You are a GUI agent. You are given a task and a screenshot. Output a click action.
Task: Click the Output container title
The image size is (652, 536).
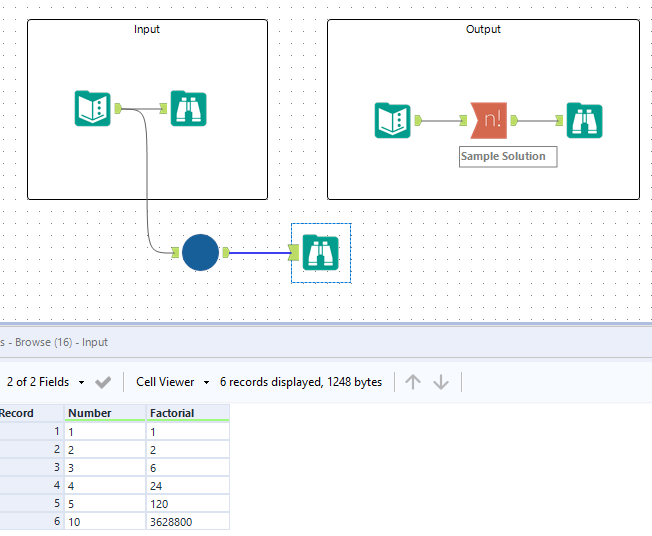[483, 29]
